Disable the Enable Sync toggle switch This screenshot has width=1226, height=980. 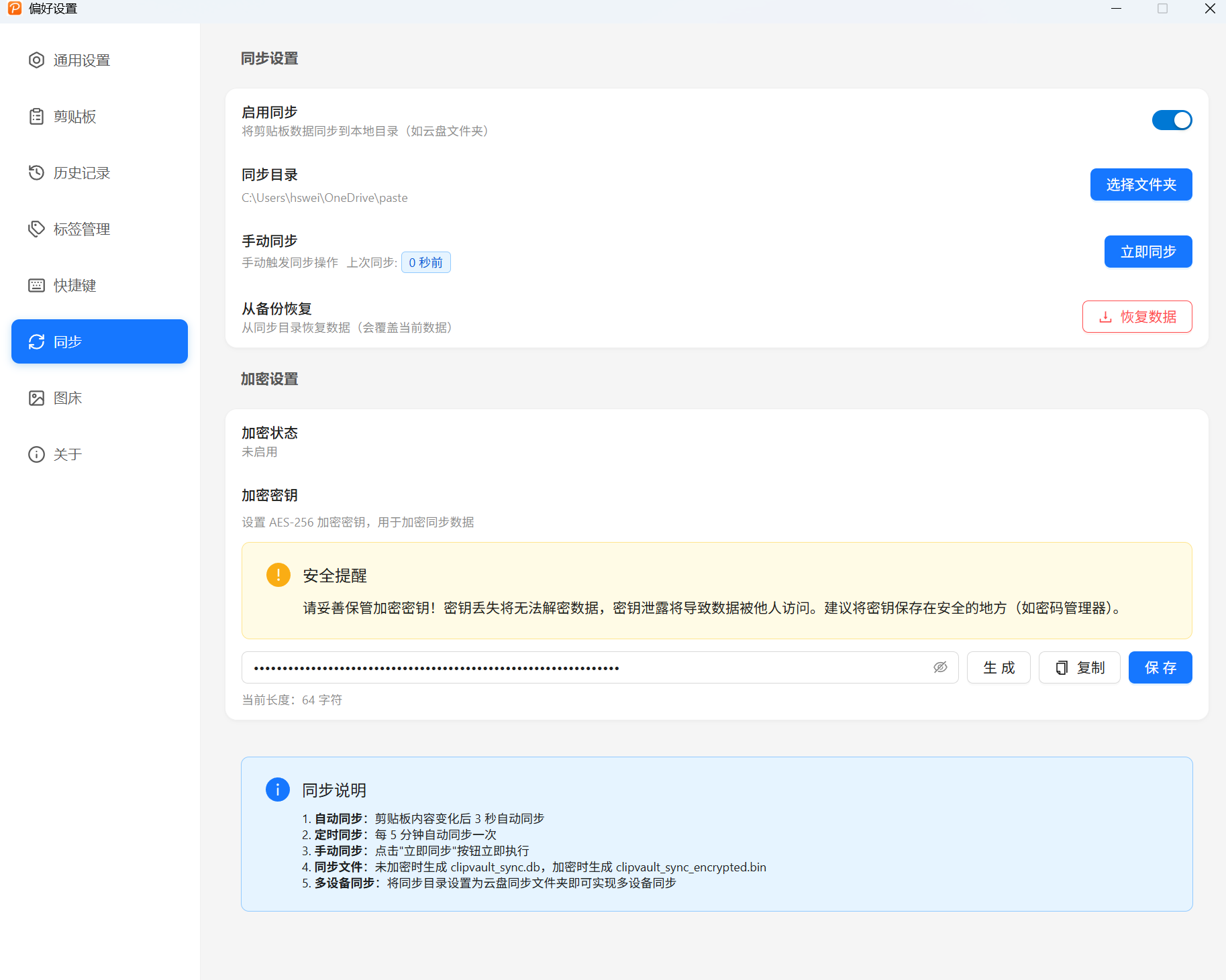coord(1172,120)
